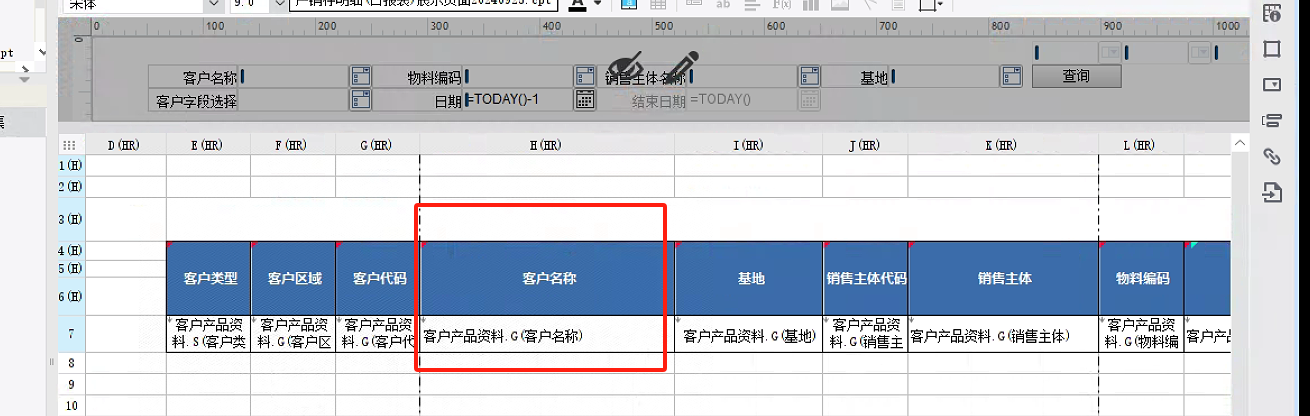Expand the pt unit dropdown in left panel
The width and height of the screenshot is (1310, 416).
click(42, 52)
